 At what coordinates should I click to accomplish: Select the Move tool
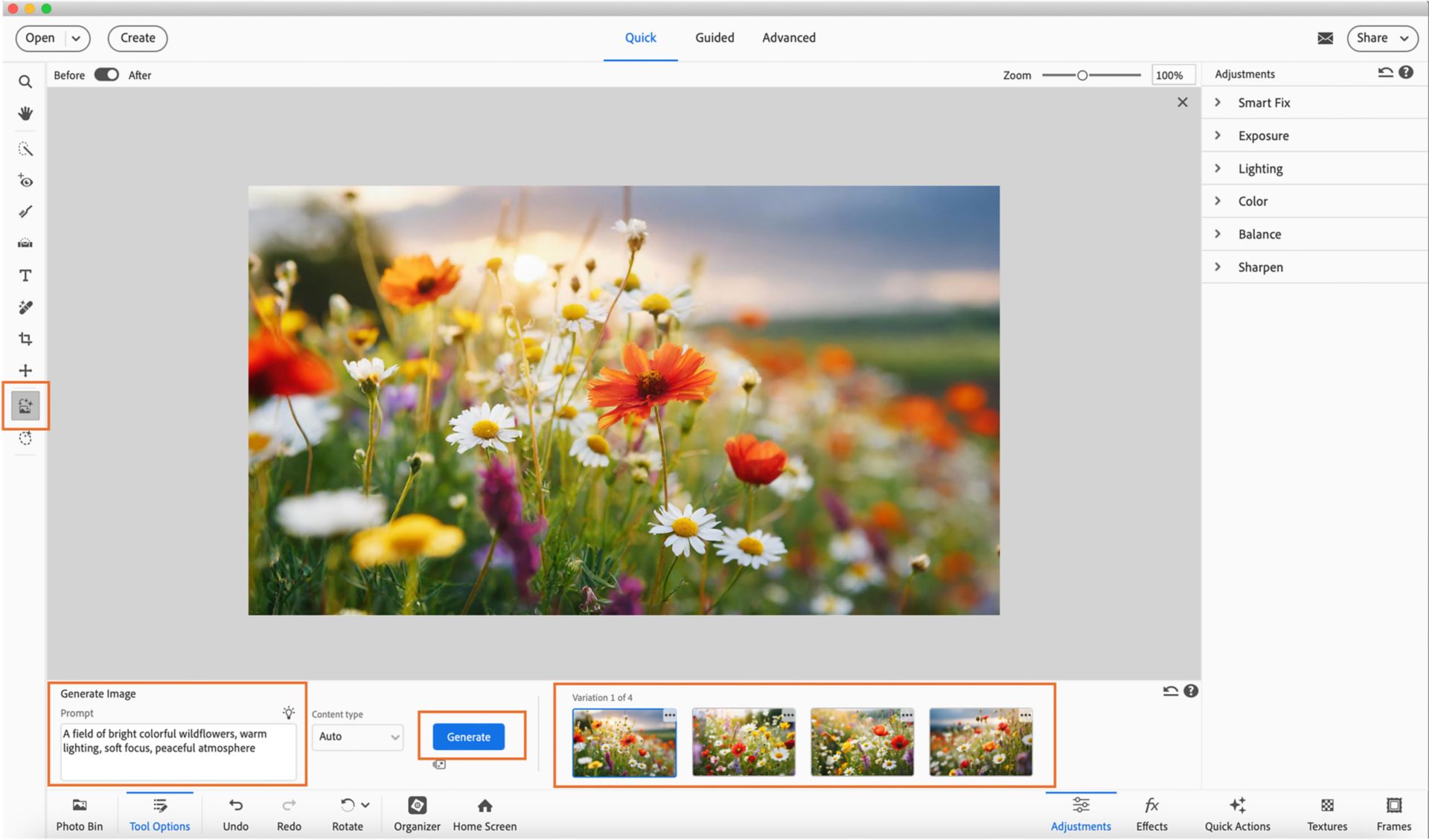(x=25, y=370)
